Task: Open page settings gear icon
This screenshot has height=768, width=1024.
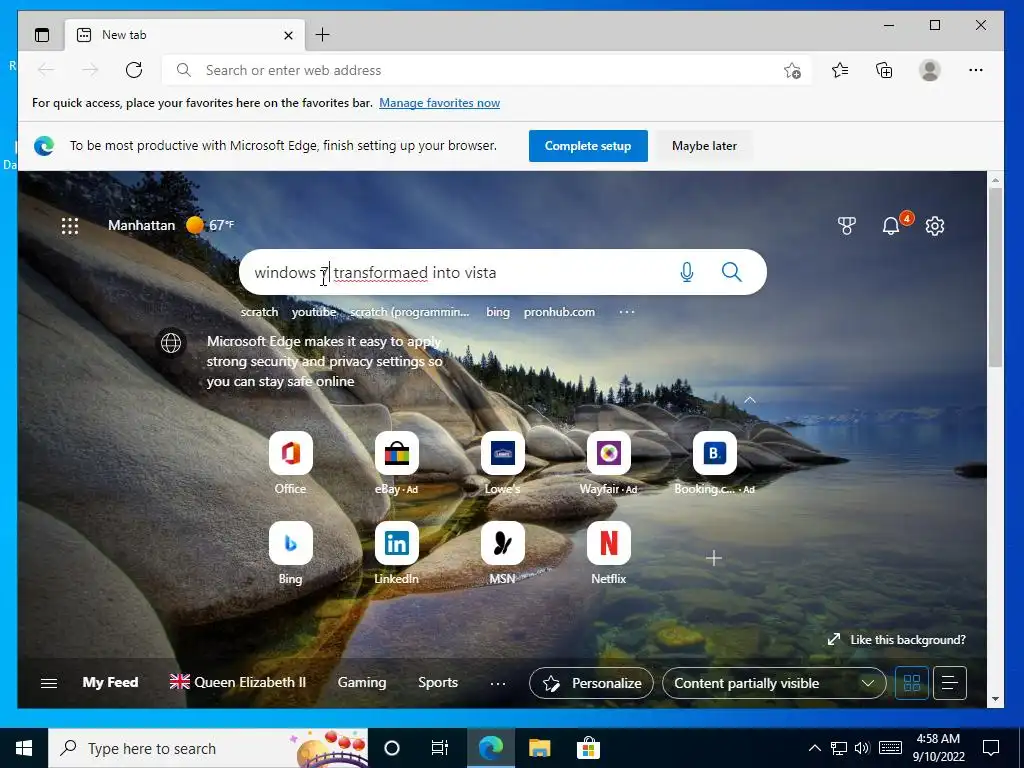Action: 935,226
